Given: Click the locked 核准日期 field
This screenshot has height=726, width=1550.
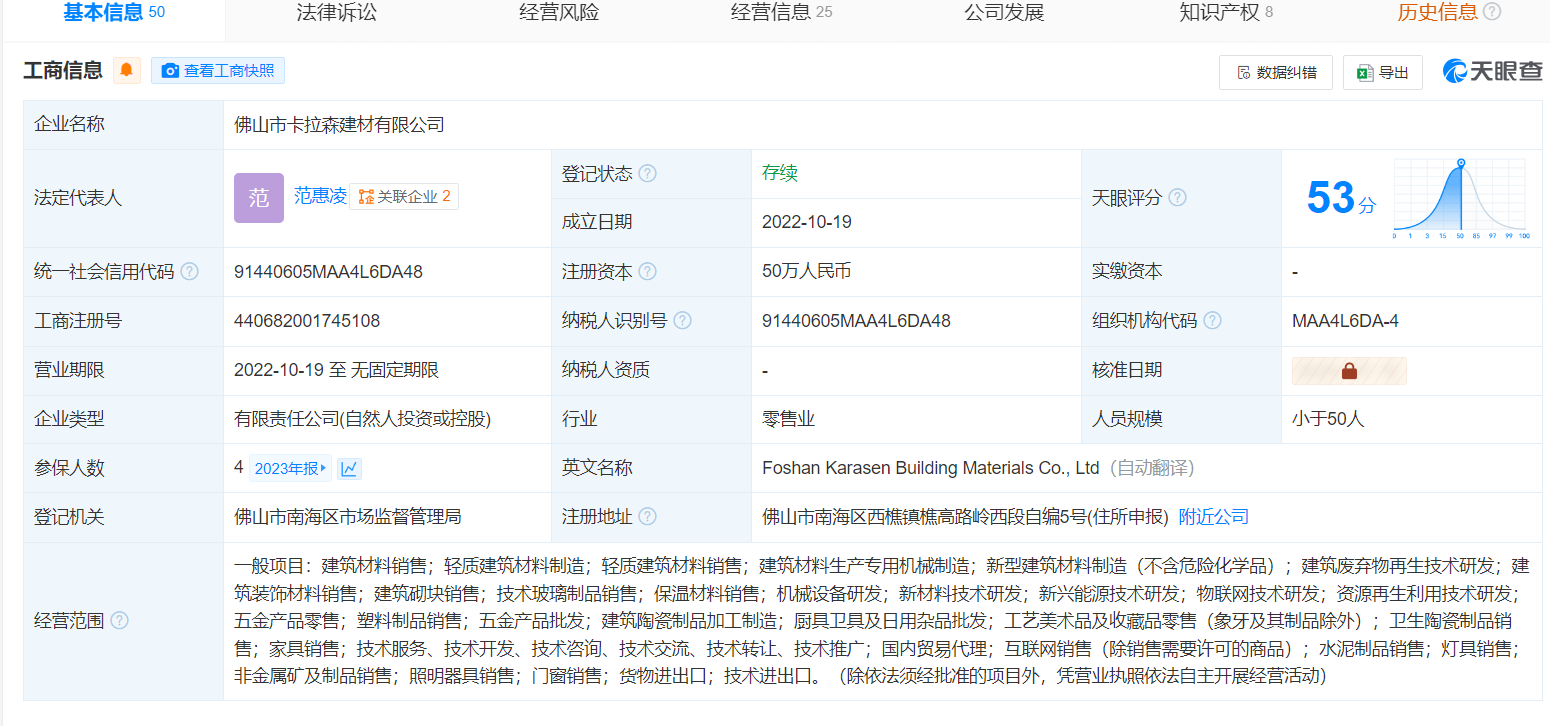Looking at the screenshot, I should (x=1349, y=371).
